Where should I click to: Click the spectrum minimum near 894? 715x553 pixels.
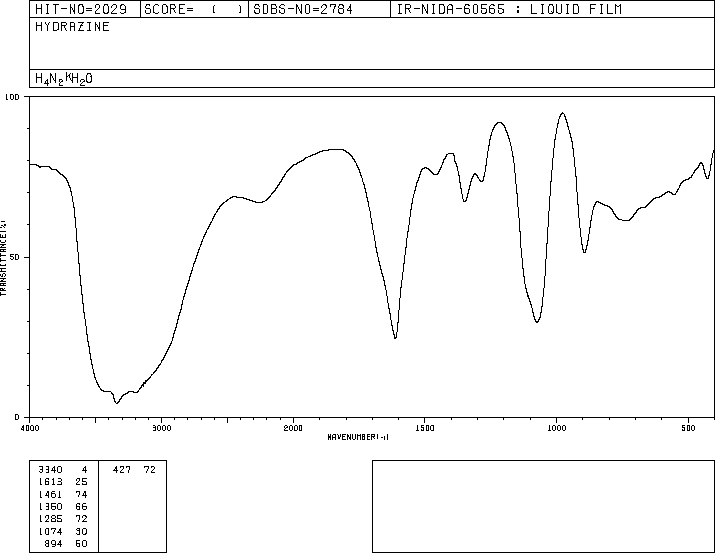pyautogui.click(x=585, y=252)
